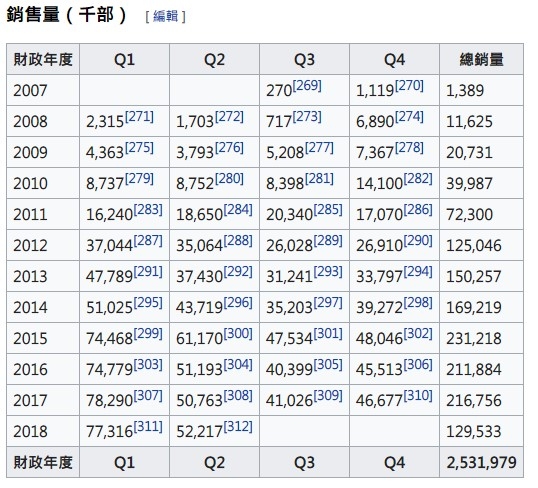Open footnote [281] in 2010 Q3
This screenshot has height=488, width=538.
pos(319,178)
